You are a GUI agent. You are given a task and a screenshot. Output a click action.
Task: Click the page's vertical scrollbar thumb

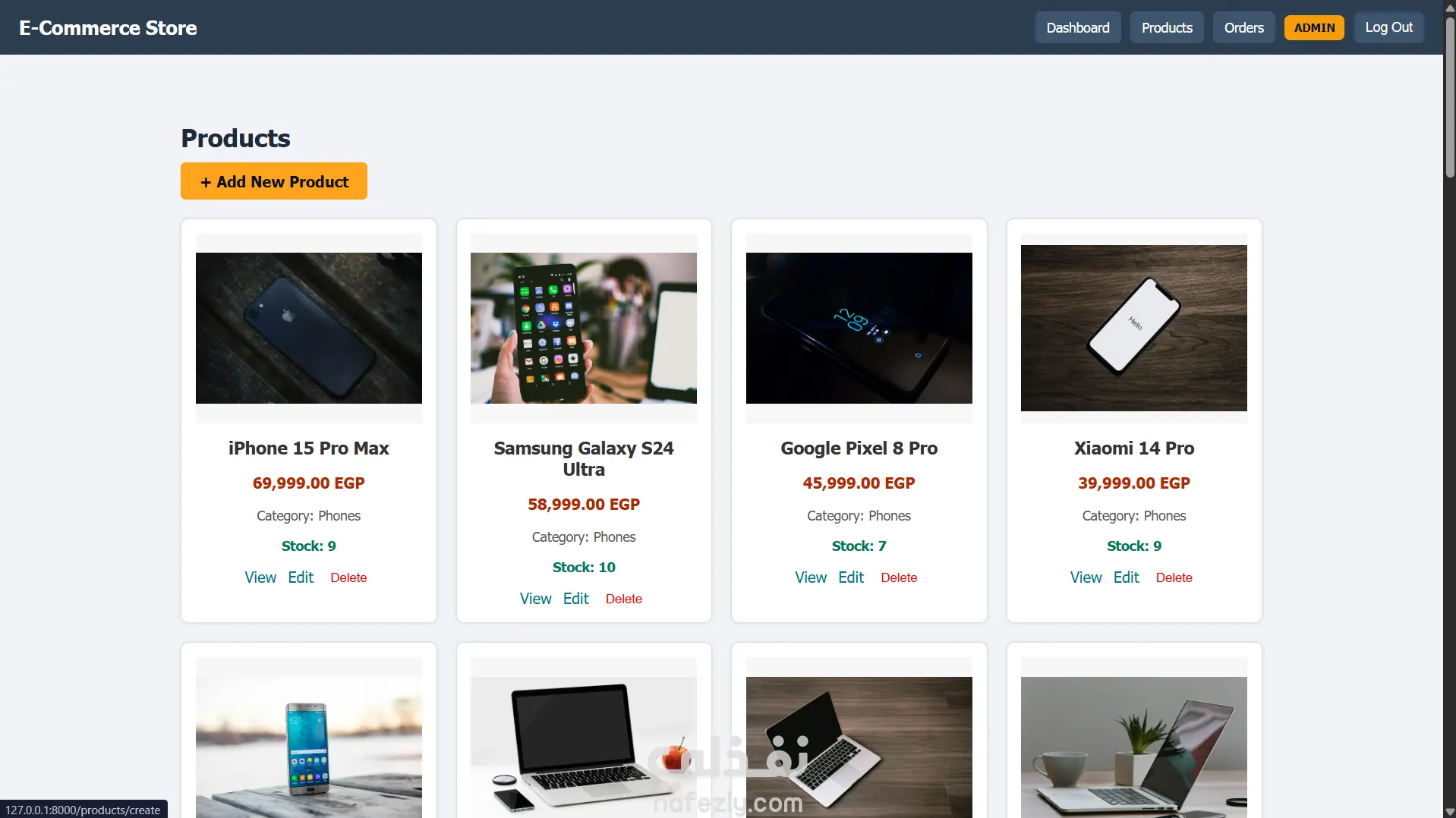[x=1449, y=97]
